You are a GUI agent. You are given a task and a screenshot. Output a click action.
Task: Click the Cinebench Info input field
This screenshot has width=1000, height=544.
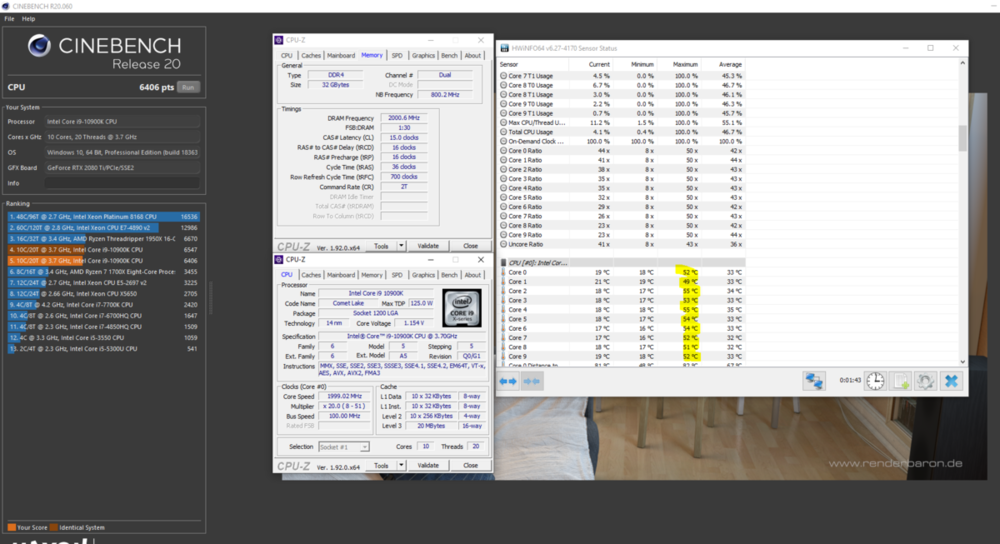[x=122, y=183]
